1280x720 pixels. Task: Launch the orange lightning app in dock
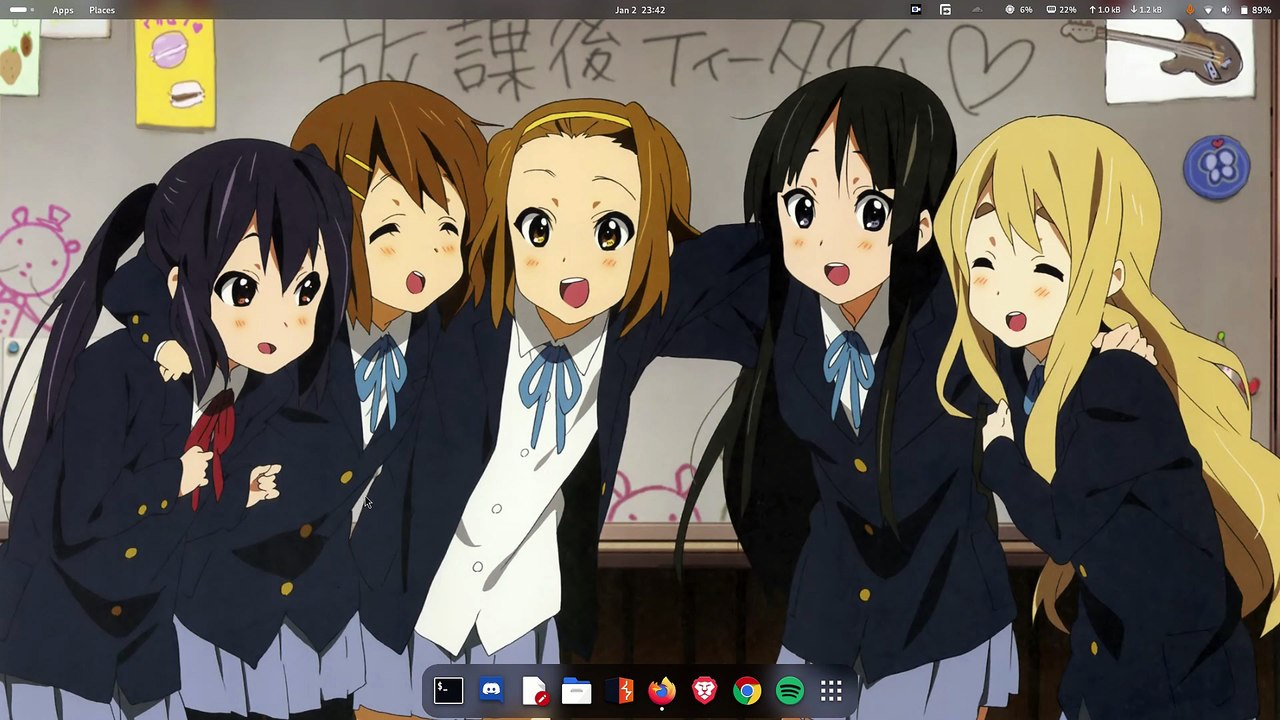[620, 690]
